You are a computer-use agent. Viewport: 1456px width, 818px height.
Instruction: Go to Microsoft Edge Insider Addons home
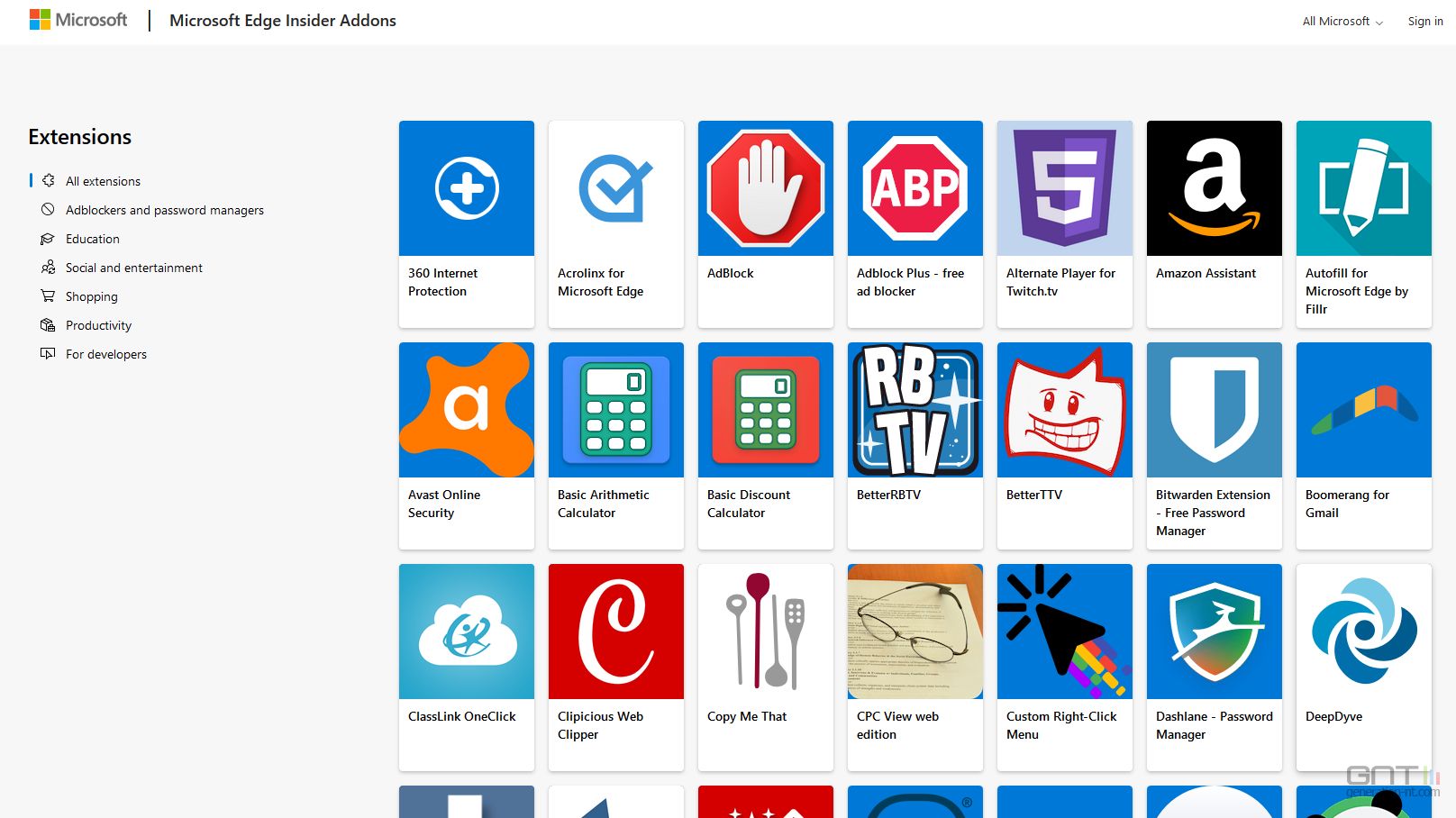[x=283, y=21]
